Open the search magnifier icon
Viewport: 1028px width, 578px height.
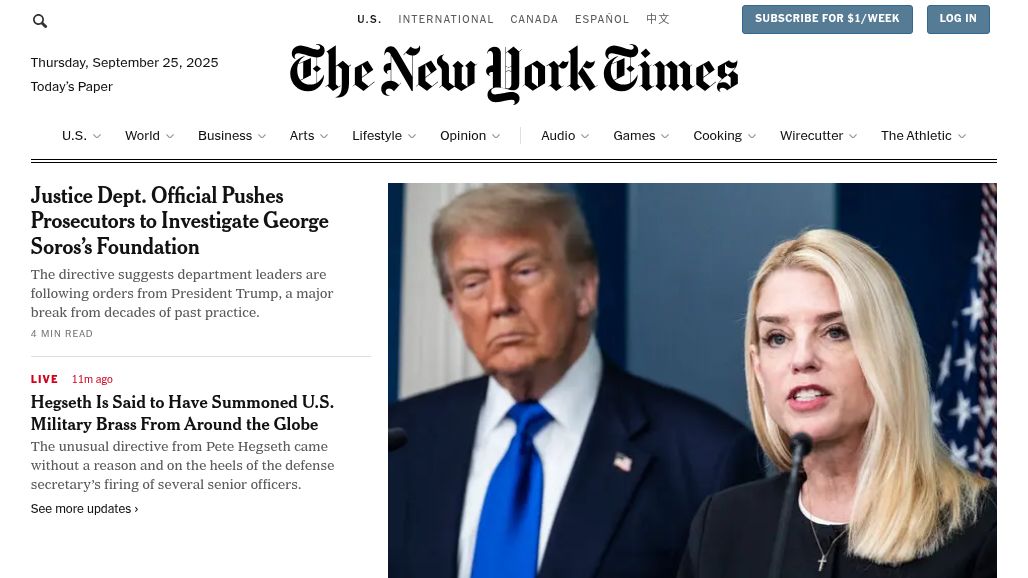click(x=40, y=21)
